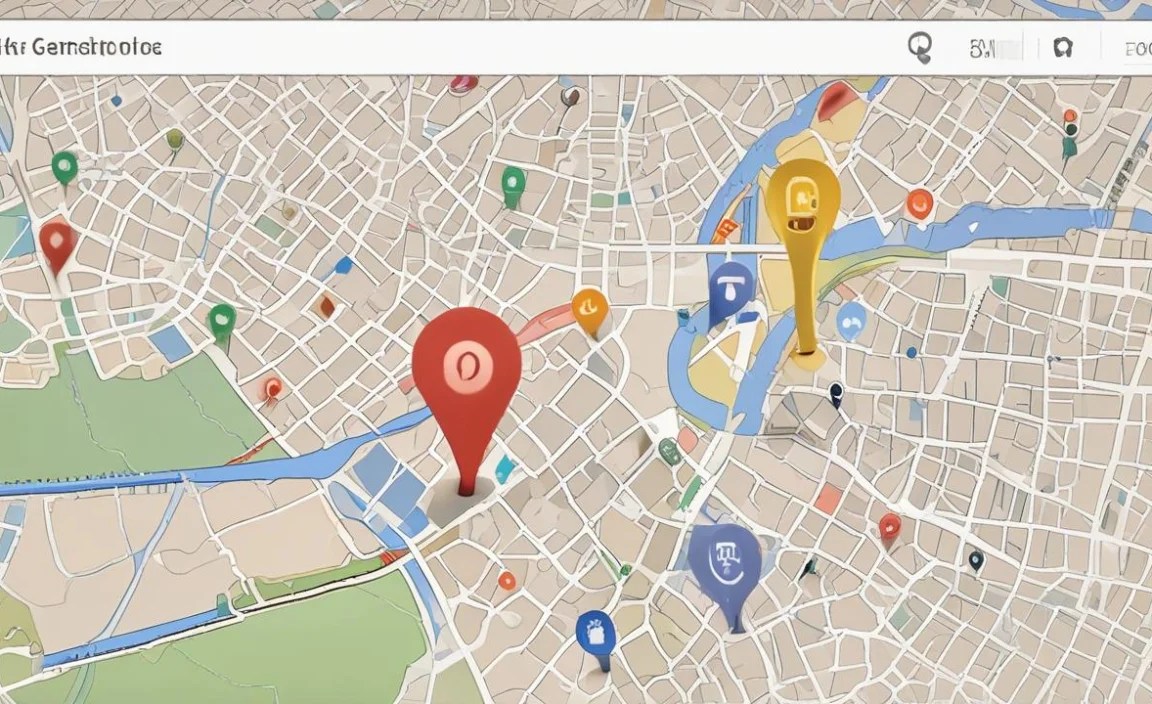Select the light blue pin right of golden pin
Viewport: 1152px width, 704px height.
pyautogui.click(x=851, y=320)
